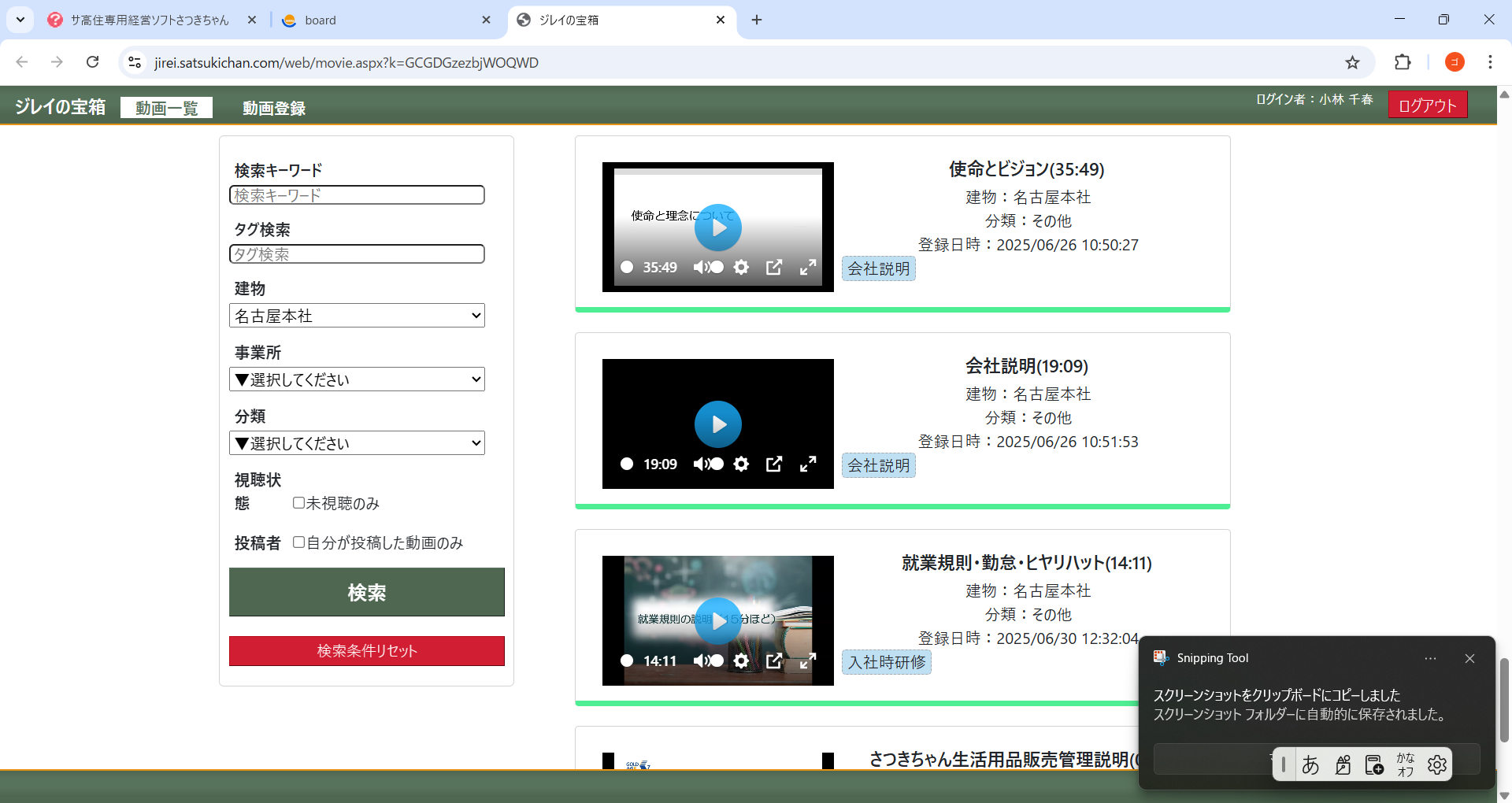Screen dimensions: 1512x803
Task: Bookmark this page with star icon
Action: pos(1352,63)
